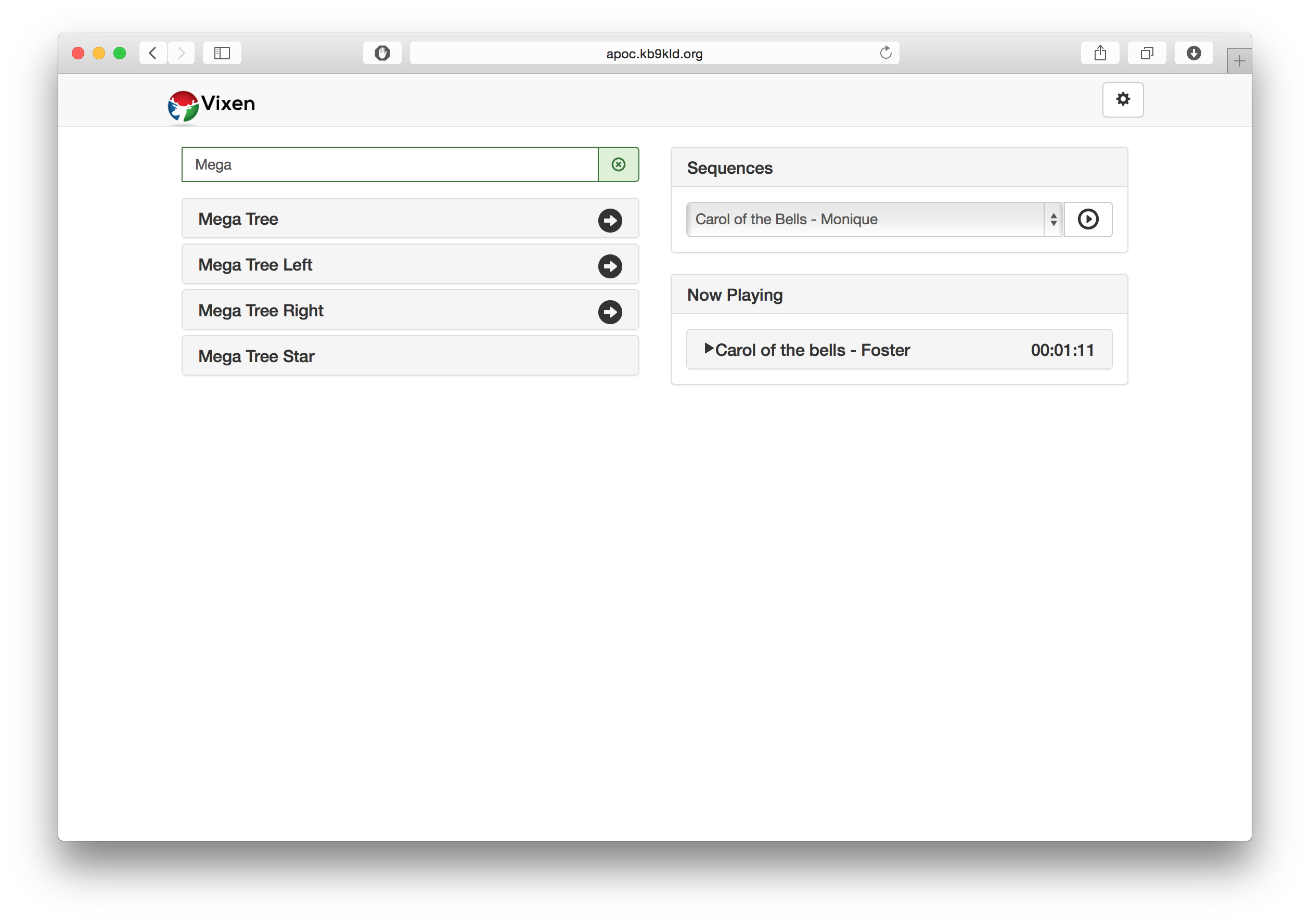The image size is (1310, 924).
Task: Click the Sequences section header label
Action: click(729, 168)
